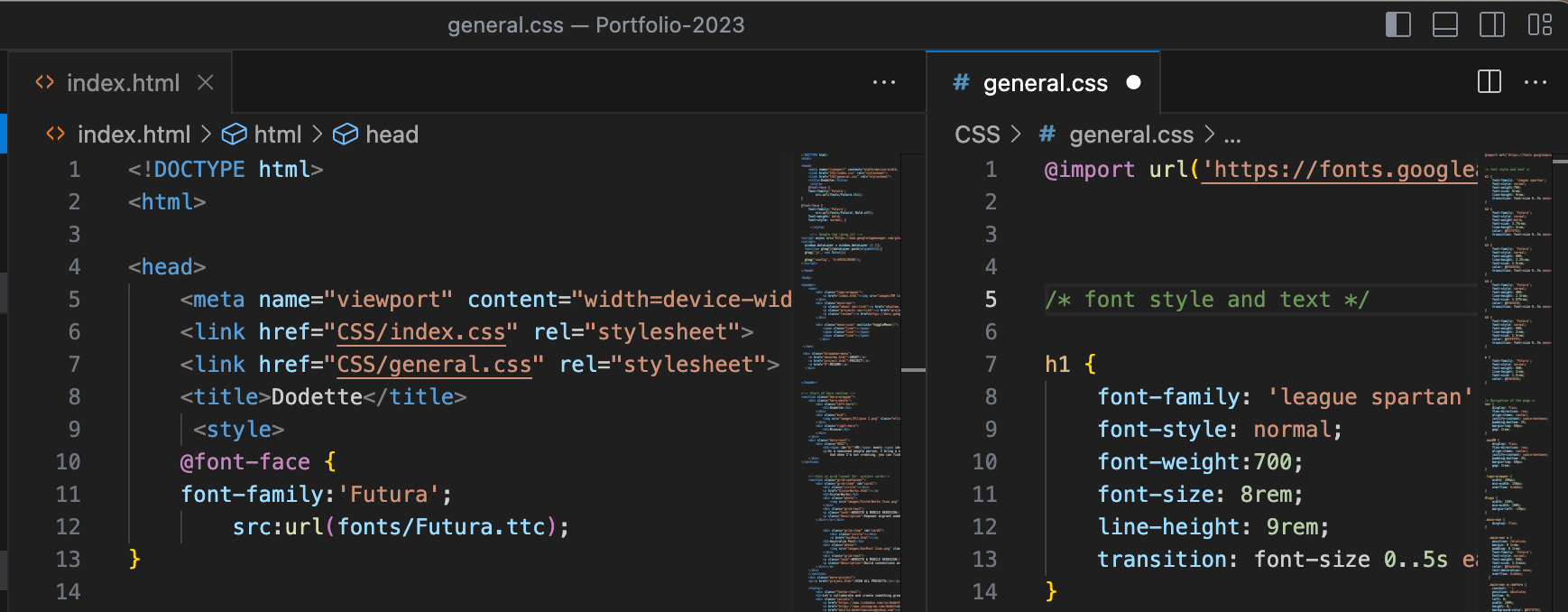Image resolution: width=1568 pixels, height=612 pixels.
Task: Click the <title>Dodette</title> text
Action: click(x=323, y=397)
